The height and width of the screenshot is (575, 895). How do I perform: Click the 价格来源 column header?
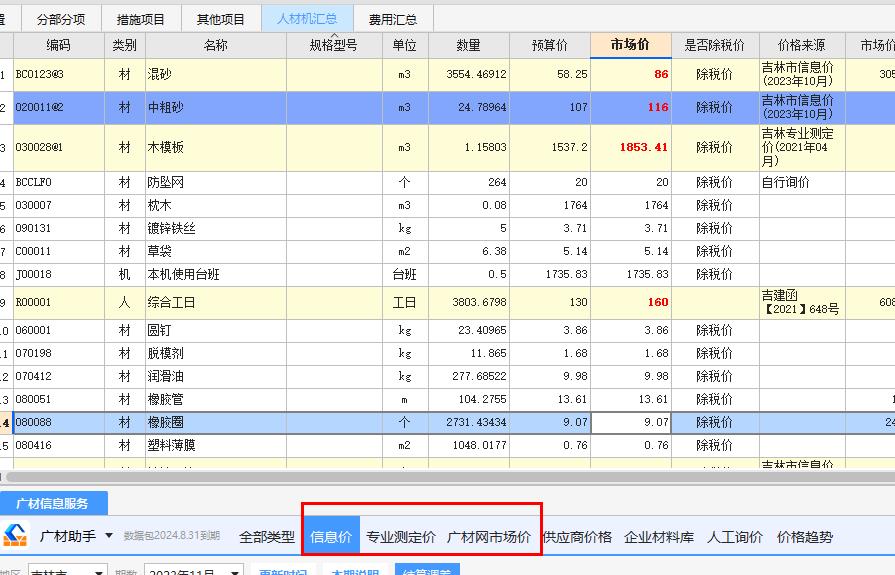(x=802, y=45)
